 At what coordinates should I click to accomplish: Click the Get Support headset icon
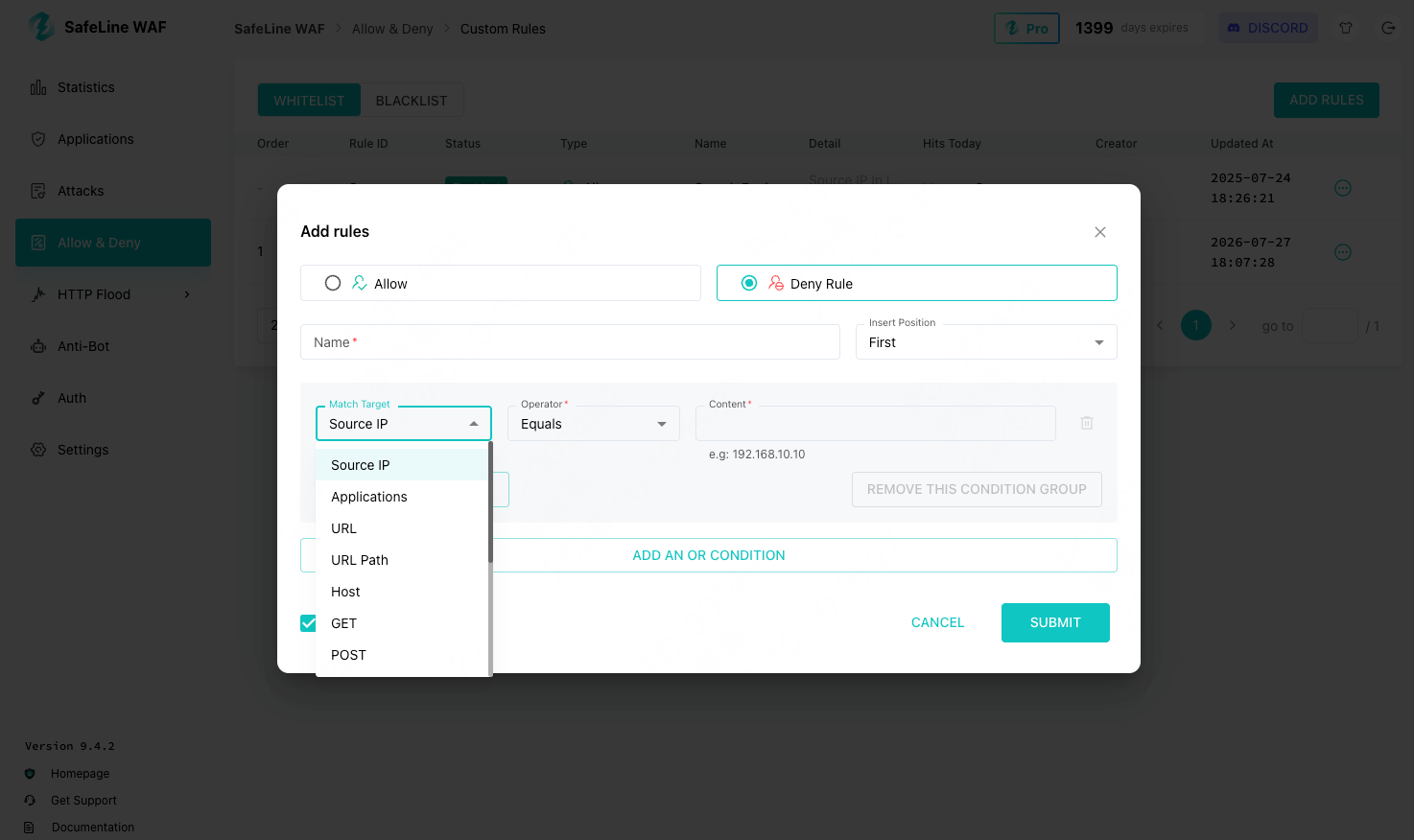coord(30,801)
